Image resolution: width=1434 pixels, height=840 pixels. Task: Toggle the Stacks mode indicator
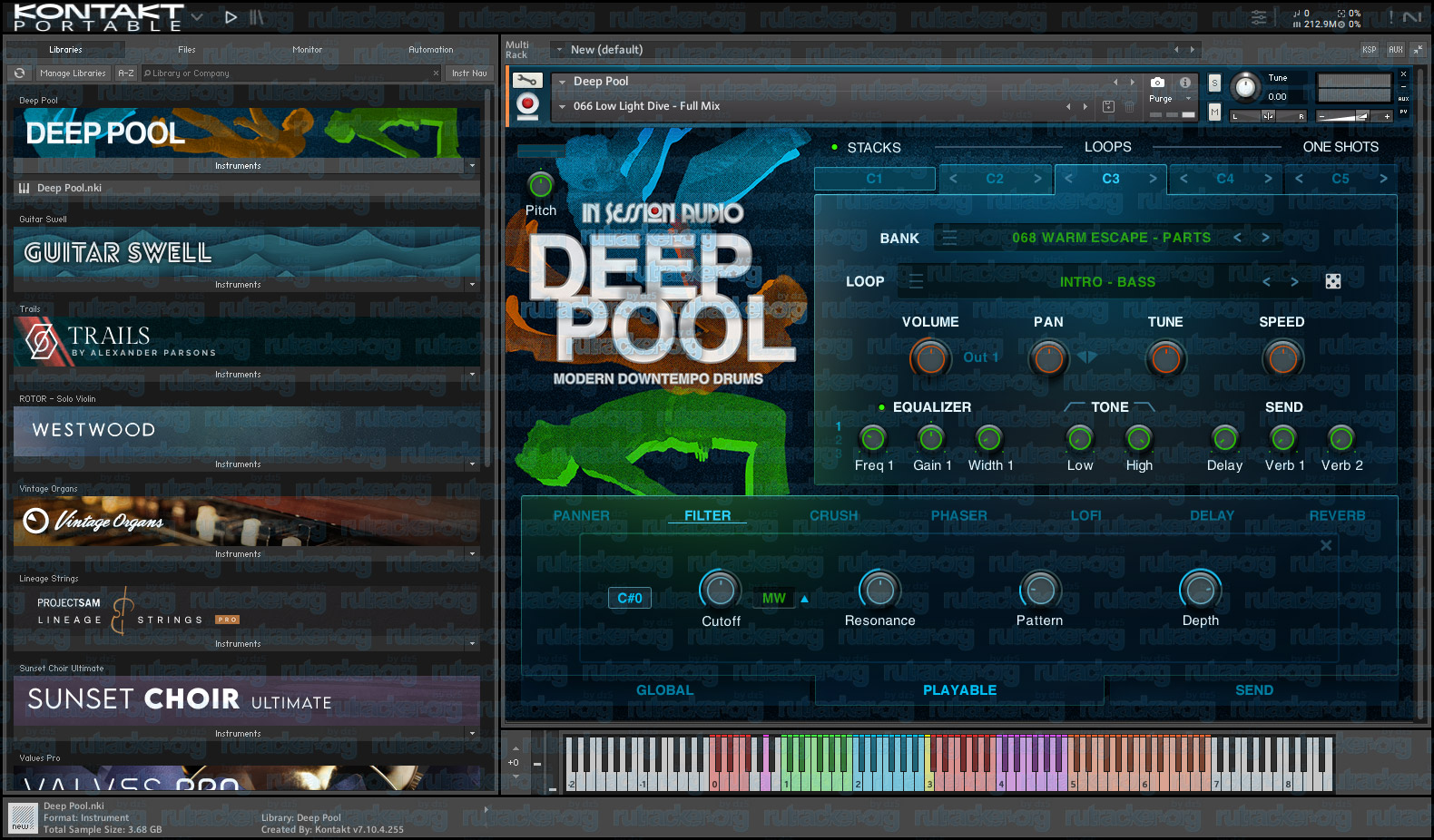834,147
